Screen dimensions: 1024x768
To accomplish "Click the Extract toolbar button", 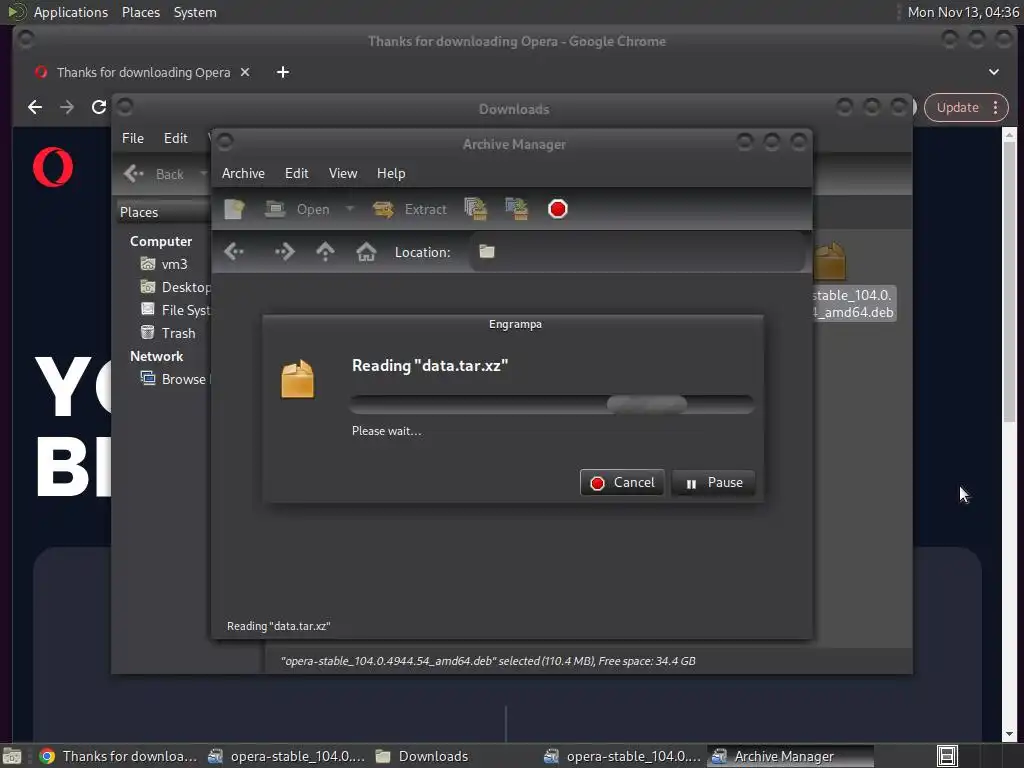I will 409,209.
